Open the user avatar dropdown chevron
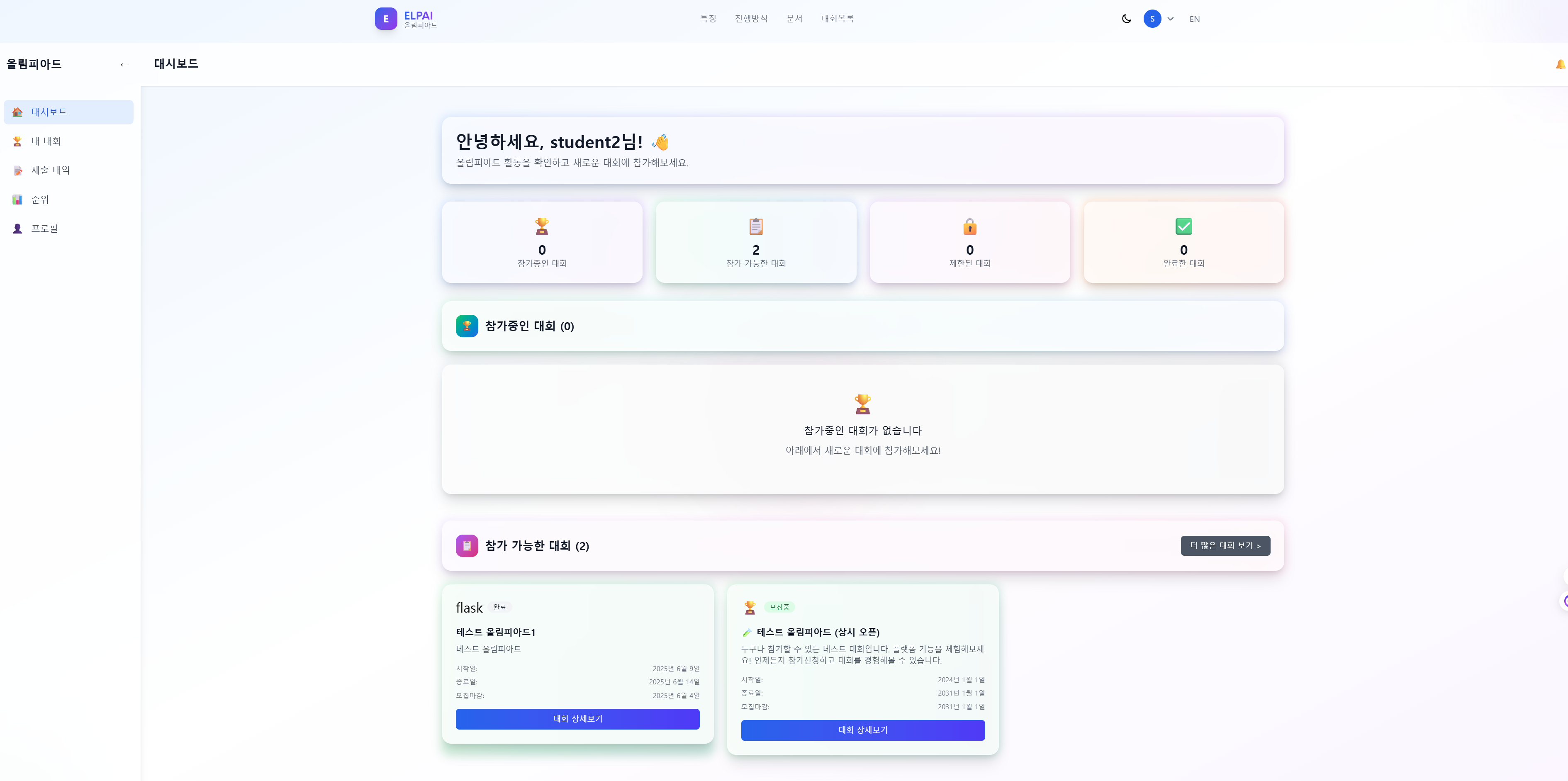Image resolution: width=1568 pixels, height=781 pixels. (1170, 19)
